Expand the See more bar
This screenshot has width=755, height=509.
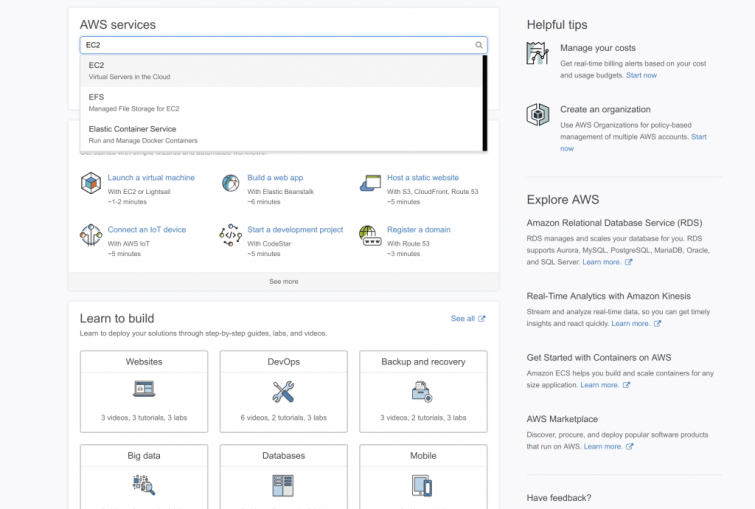tap(284, 281)
